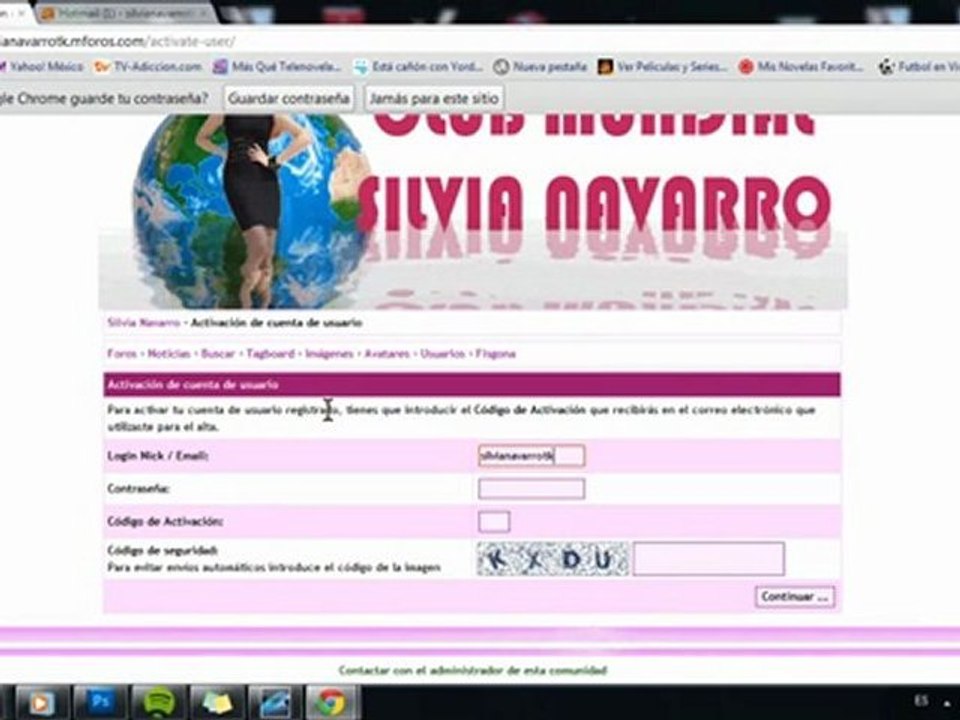Image resolution: width=960 pixels, height=720 pixels.
Task: Click the Silvia Navarro breadcrumb link
Action: [x=144, y=323]
